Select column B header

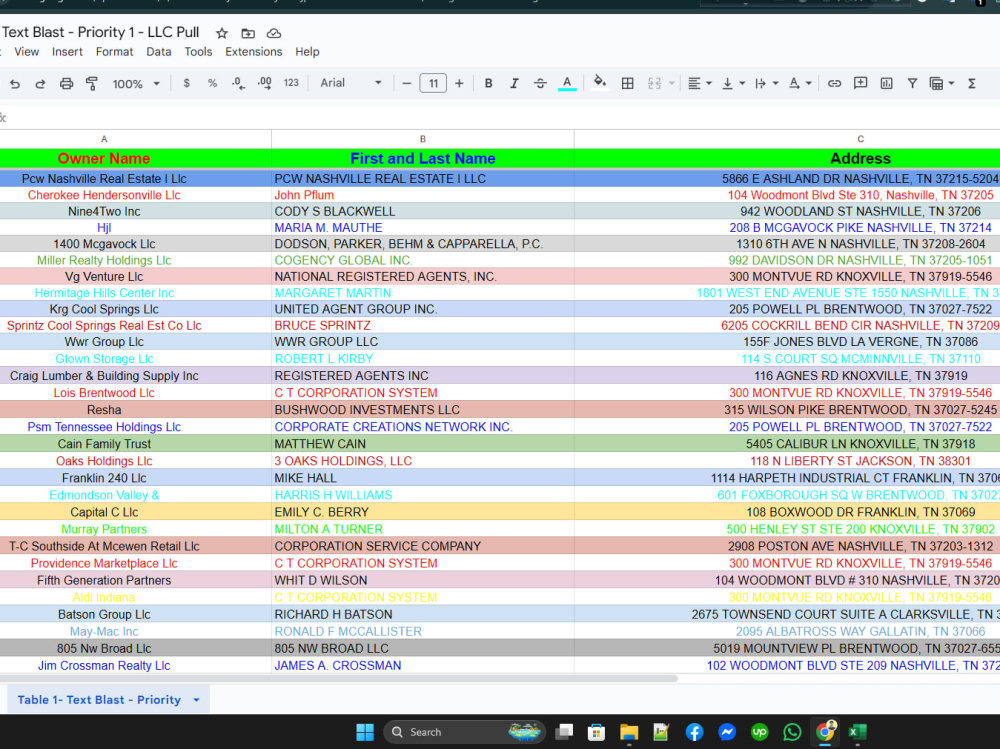[x=422, y=139]
